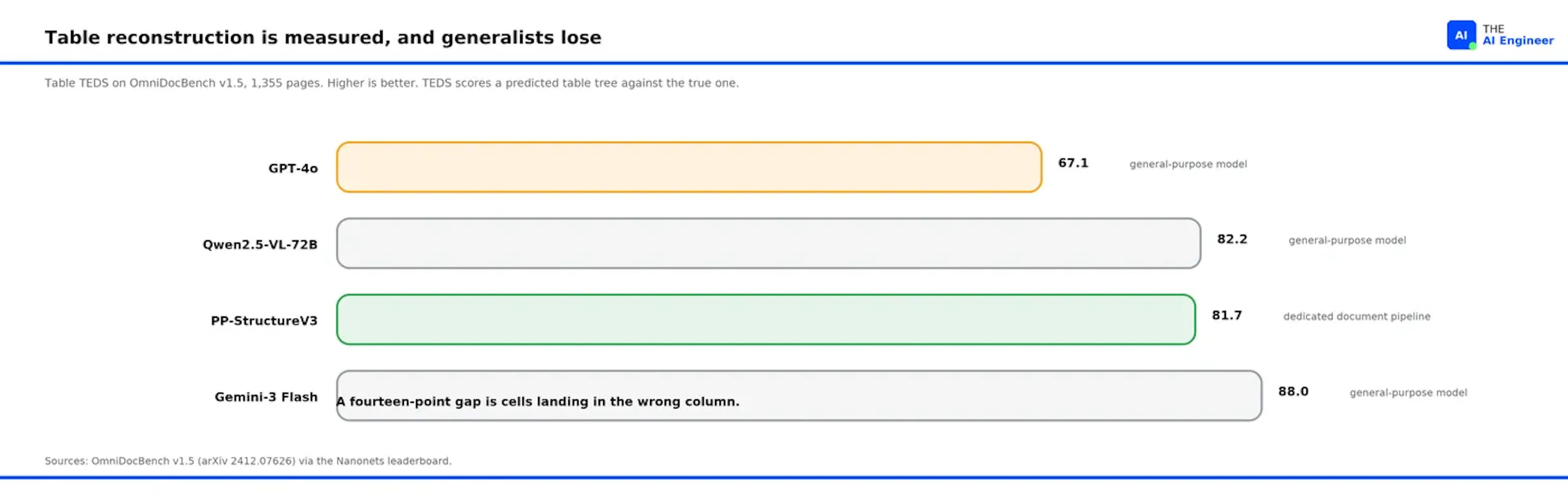Click the GPT-4o label
1568x493 pixels.
(x=293, y=169)
